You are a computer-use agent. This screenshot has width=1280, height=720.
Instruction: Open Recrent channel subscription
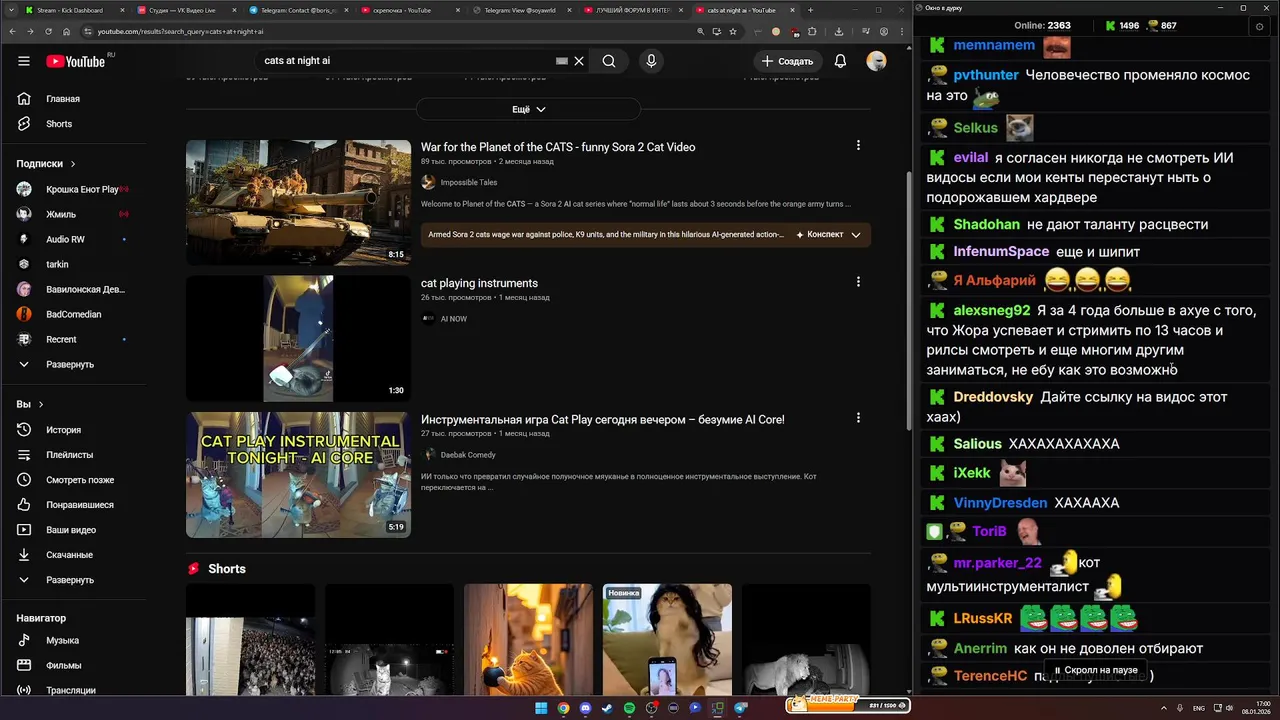coord(73,339)
